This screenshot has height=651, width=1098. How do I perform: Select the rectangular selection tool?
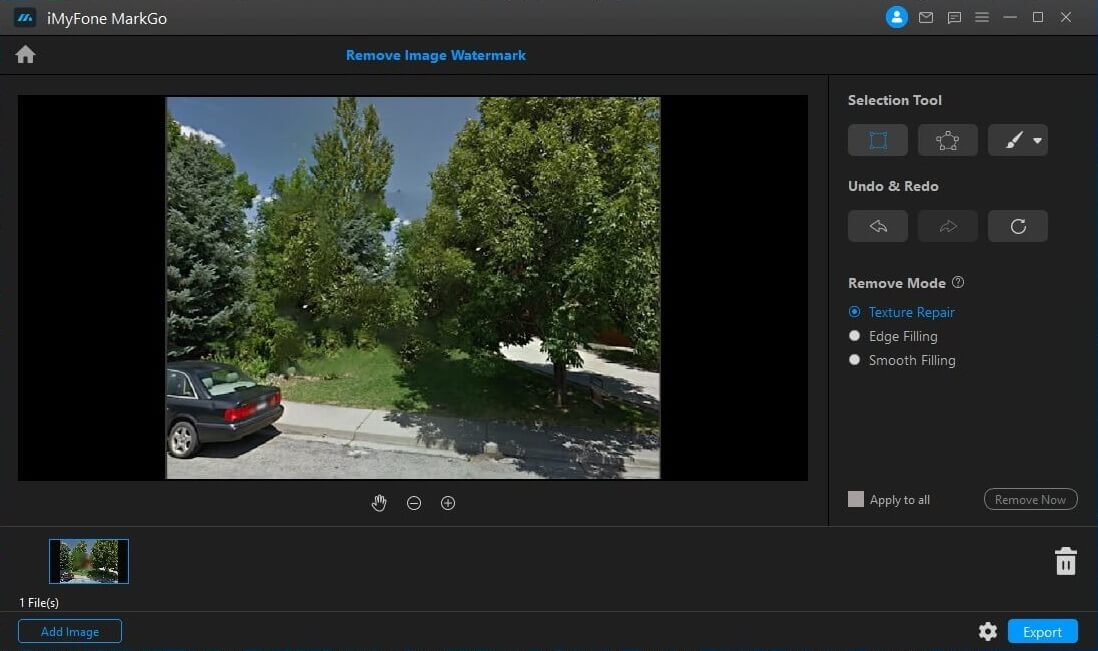[877, 140]
